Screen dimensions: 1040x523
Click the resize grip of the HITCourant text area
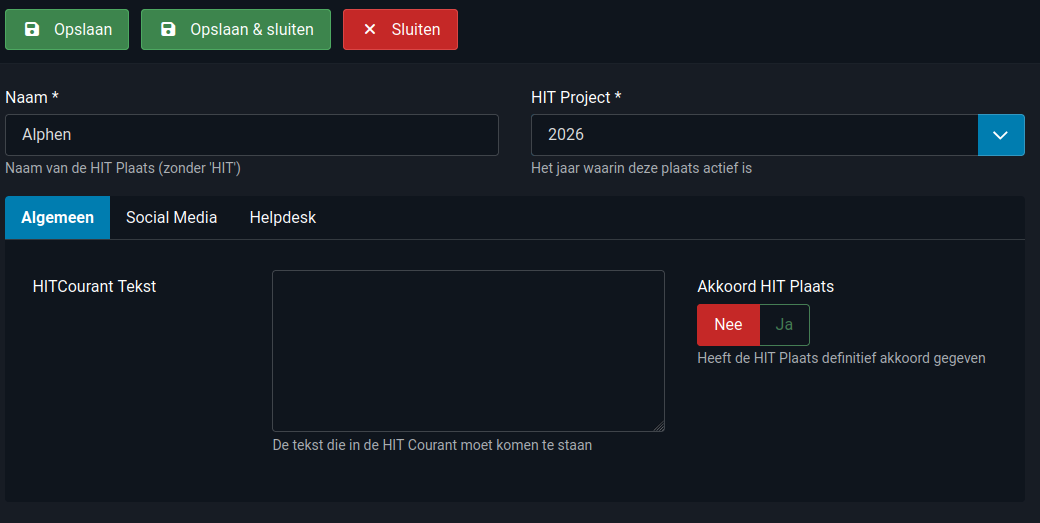coord(659,426)
